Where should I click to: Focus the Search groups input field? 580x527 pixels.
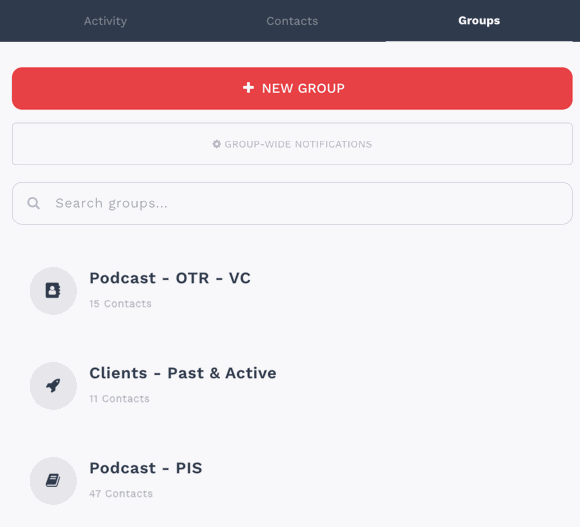pyautogui.click(x=292, y=203)
